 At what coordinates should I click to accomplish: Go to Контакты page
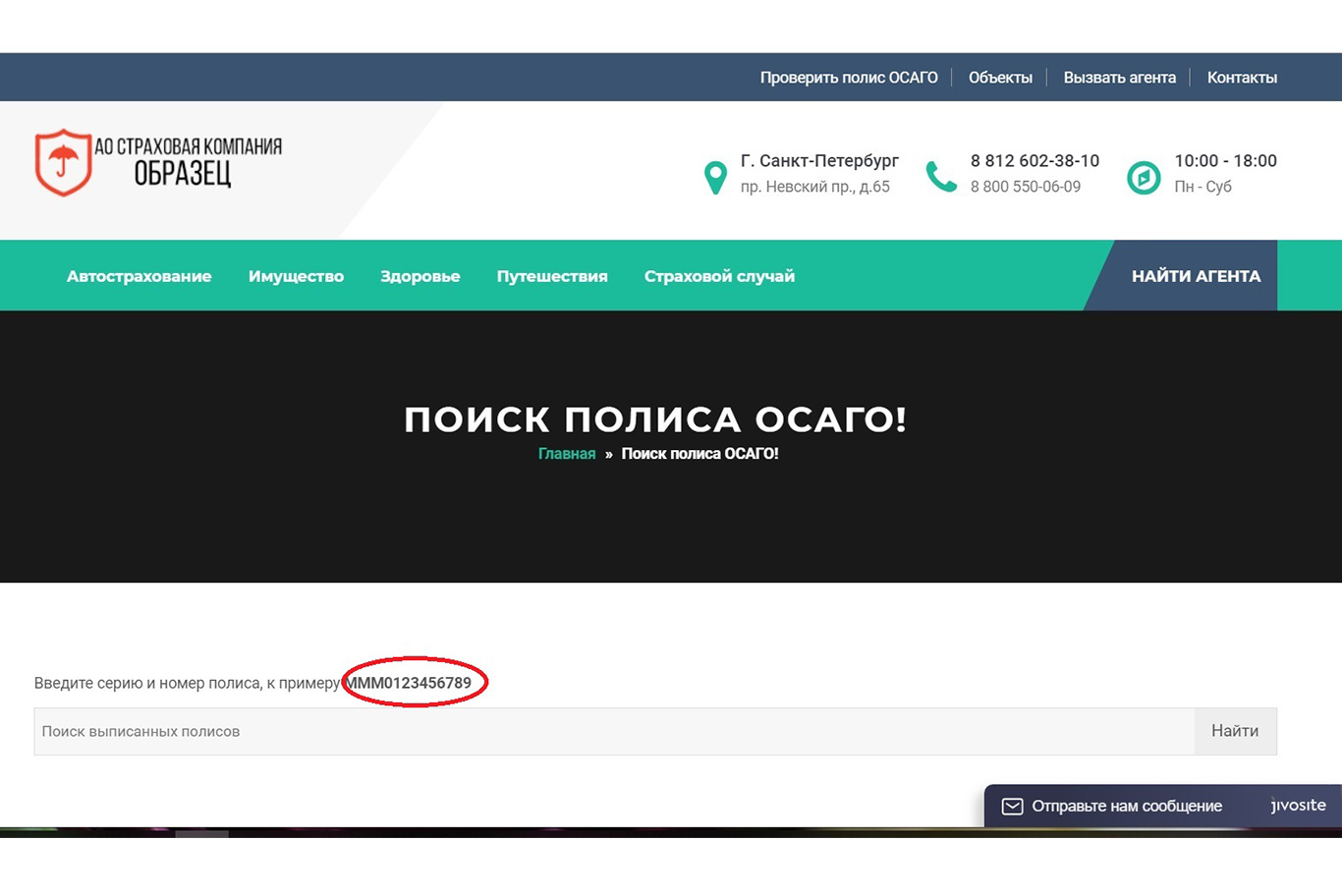coord(1242,78)
